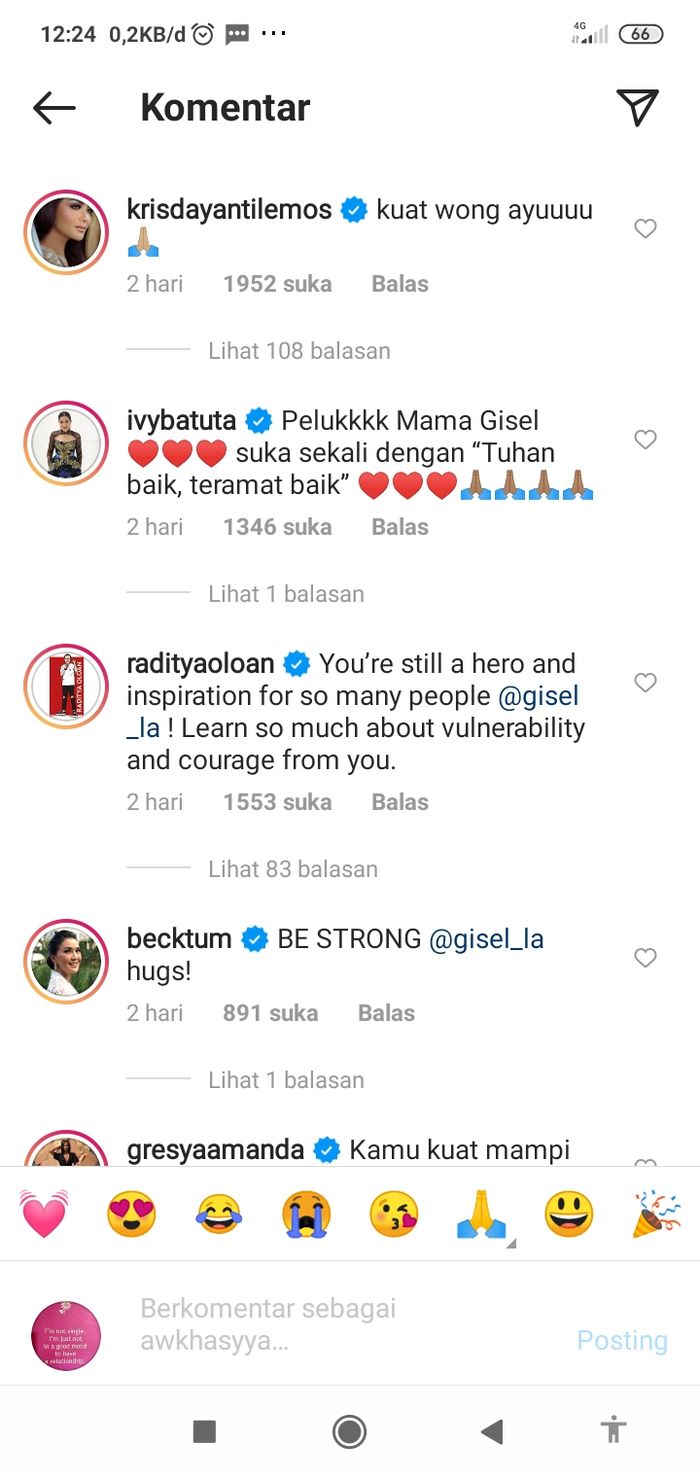Show 1 reply under becktum's comment
Screen dimensions: 700x1478
(x=286, y=1080)
